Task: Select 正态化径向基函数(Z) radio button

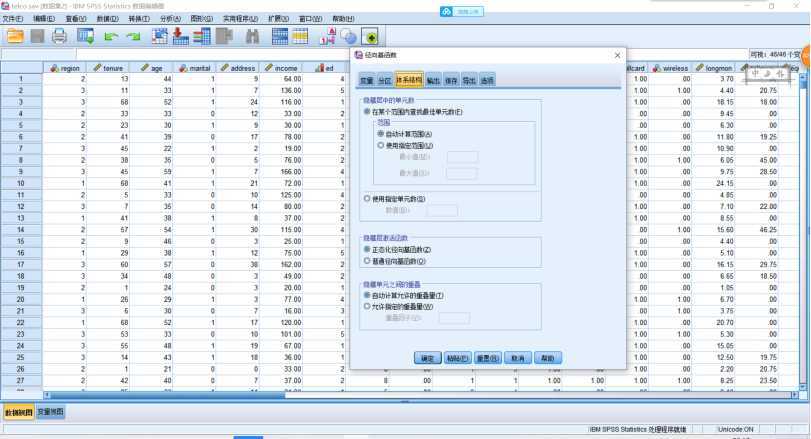Action: pos(367,250)
